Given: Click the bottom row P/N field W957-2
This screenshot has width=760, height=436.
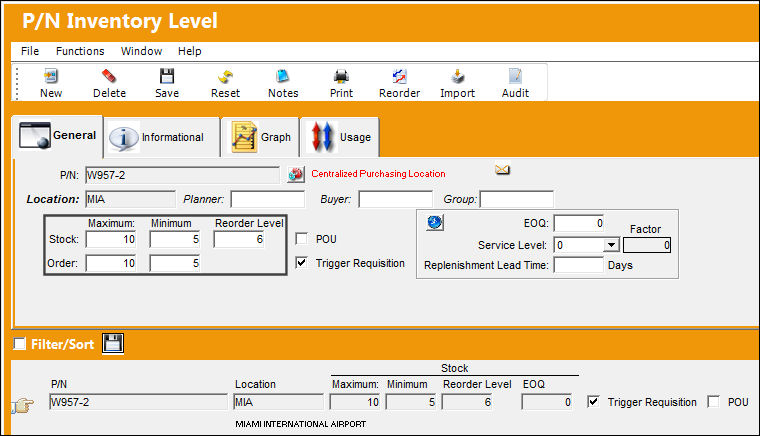Looking at the screenshot, I should [138, 402].
